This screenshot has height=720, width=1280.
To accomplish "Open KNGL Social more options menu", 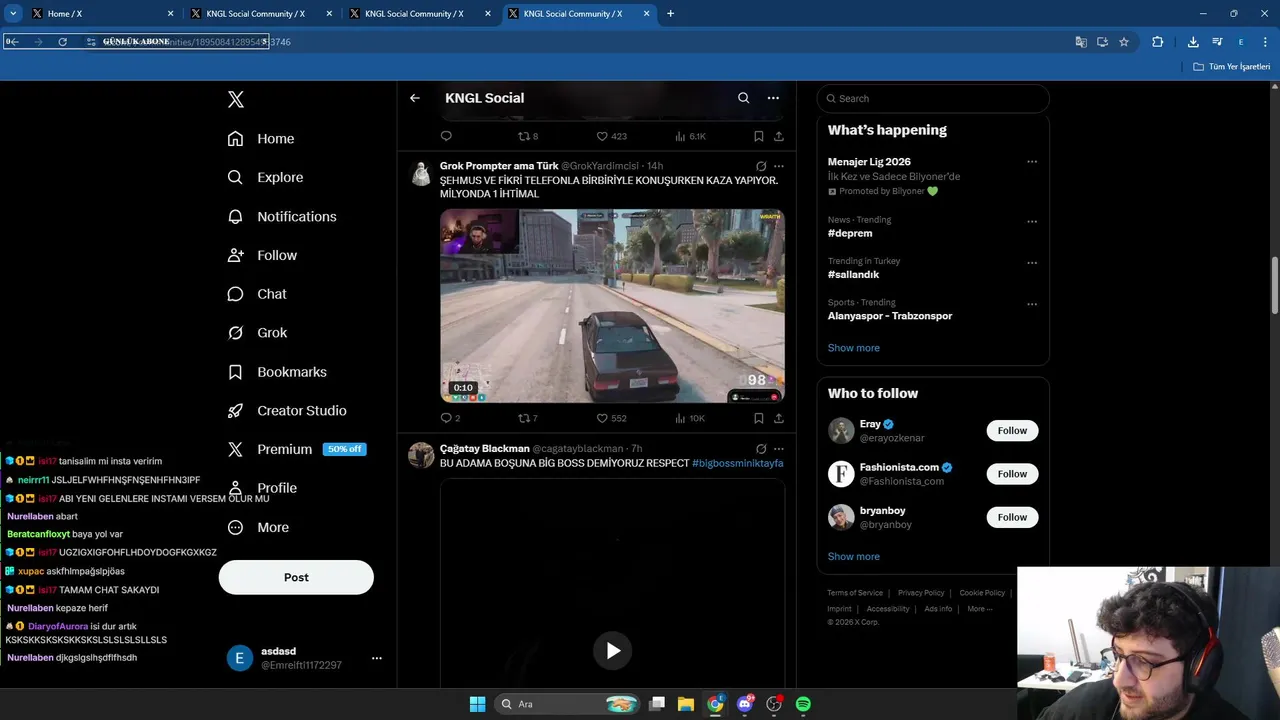I will pos(773,98).
